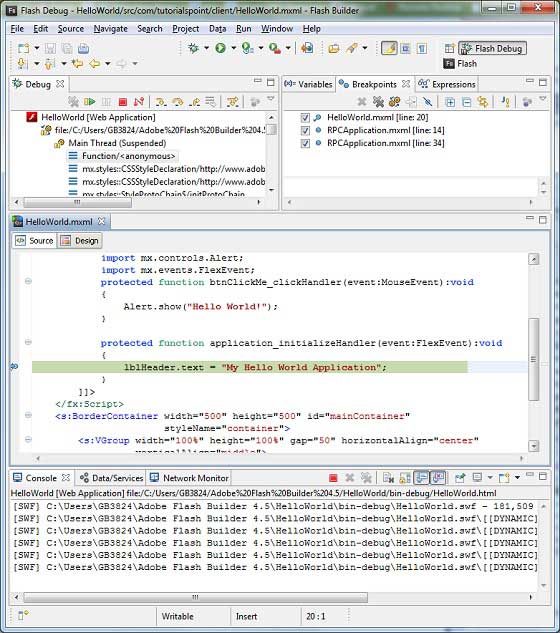Switch editor to Source mode
The image size is (560, 633).
(34, 241)
